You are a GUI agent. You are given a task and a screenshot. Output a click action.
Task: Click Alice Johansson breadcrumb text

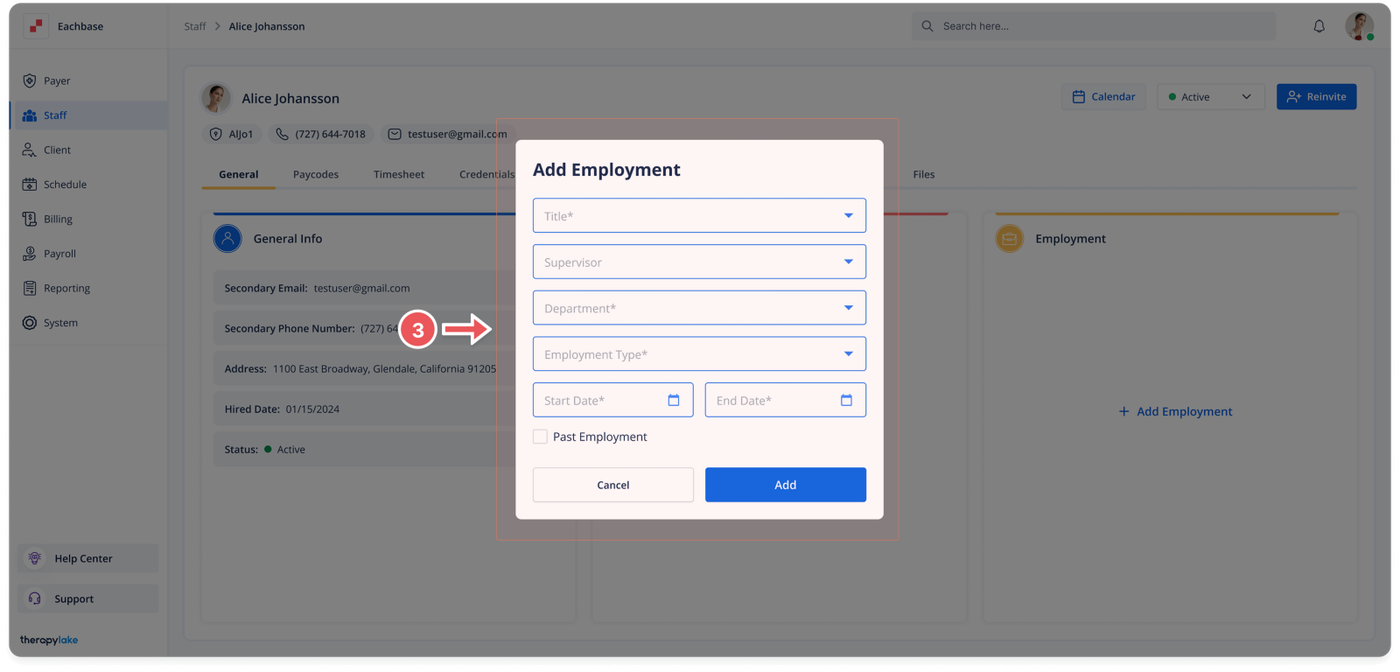pos(267,26)
